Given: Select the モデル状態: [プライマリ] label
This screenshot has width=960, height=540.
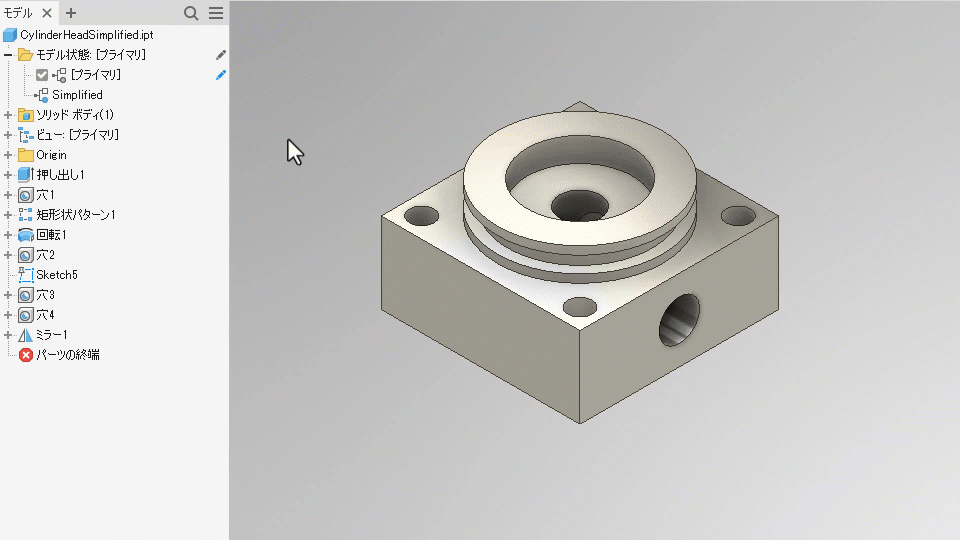Looking at the screenshot, I should [91, 54].
